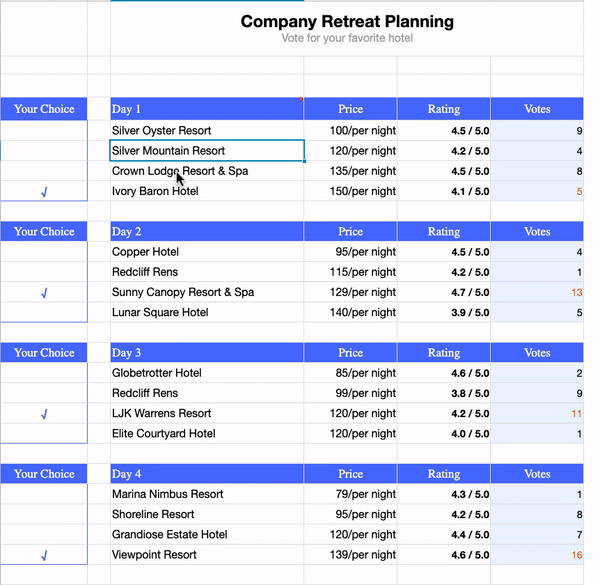The image size is (600, 585).
Task: Uncheck the Viewpoint Resort choice checkmark
Action: coord(44,555)
